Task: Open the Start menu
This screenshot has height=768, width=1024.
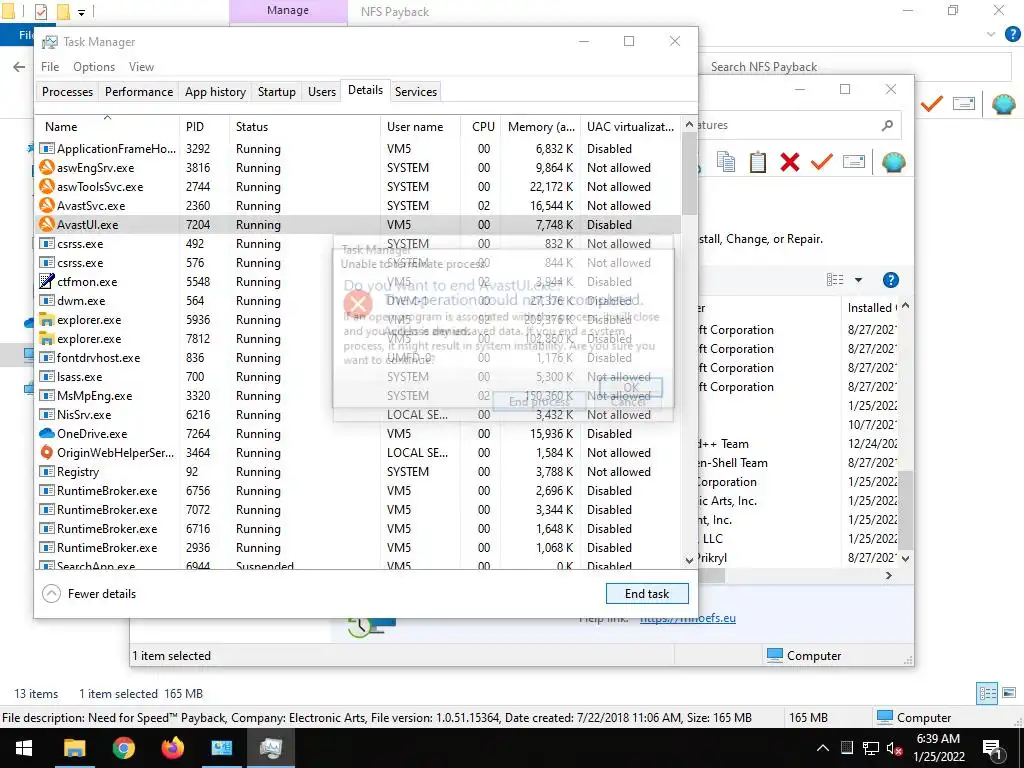Action: [x=24, y=748]
